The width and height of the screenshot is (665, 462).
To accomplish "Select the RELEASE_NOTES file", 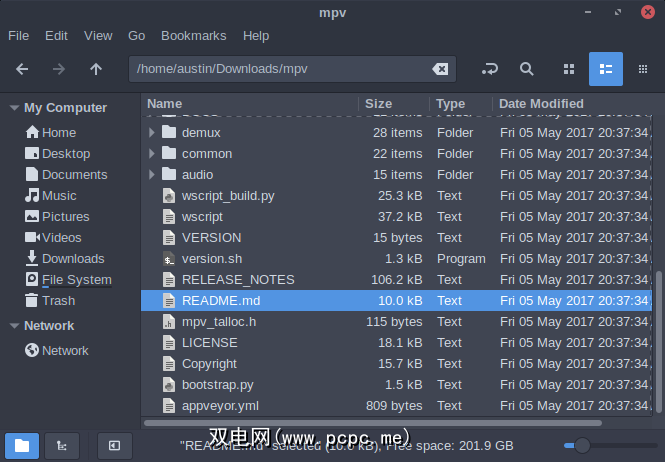I will tap(397, 280).
